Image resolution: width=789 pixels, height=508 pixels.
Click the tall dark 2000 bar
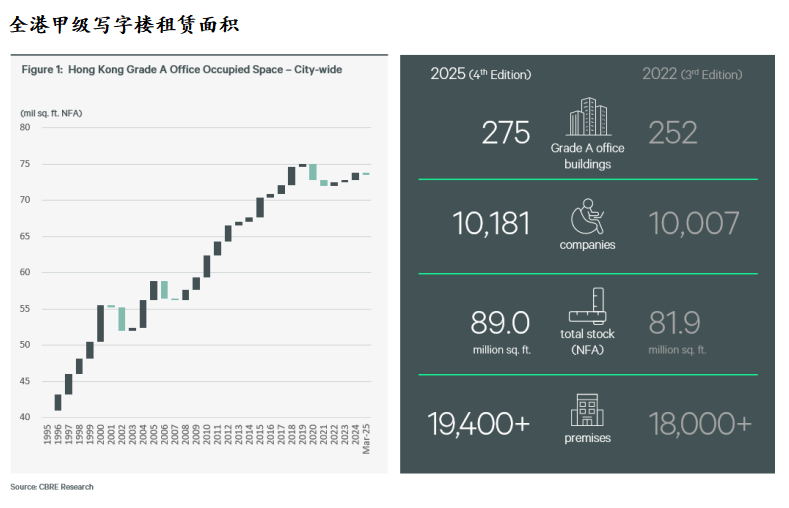tap(101, 323)
